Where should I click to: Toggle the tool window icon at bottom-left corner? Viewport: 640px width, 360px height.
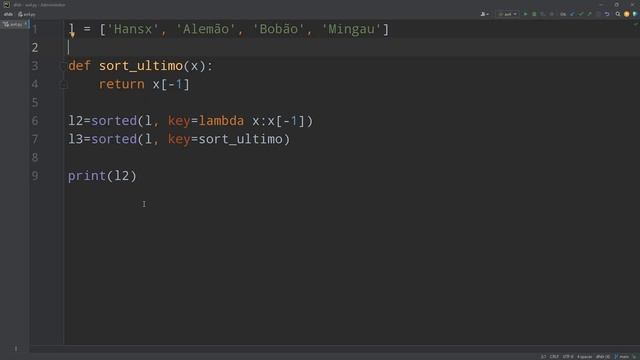[x=16, y=348]
